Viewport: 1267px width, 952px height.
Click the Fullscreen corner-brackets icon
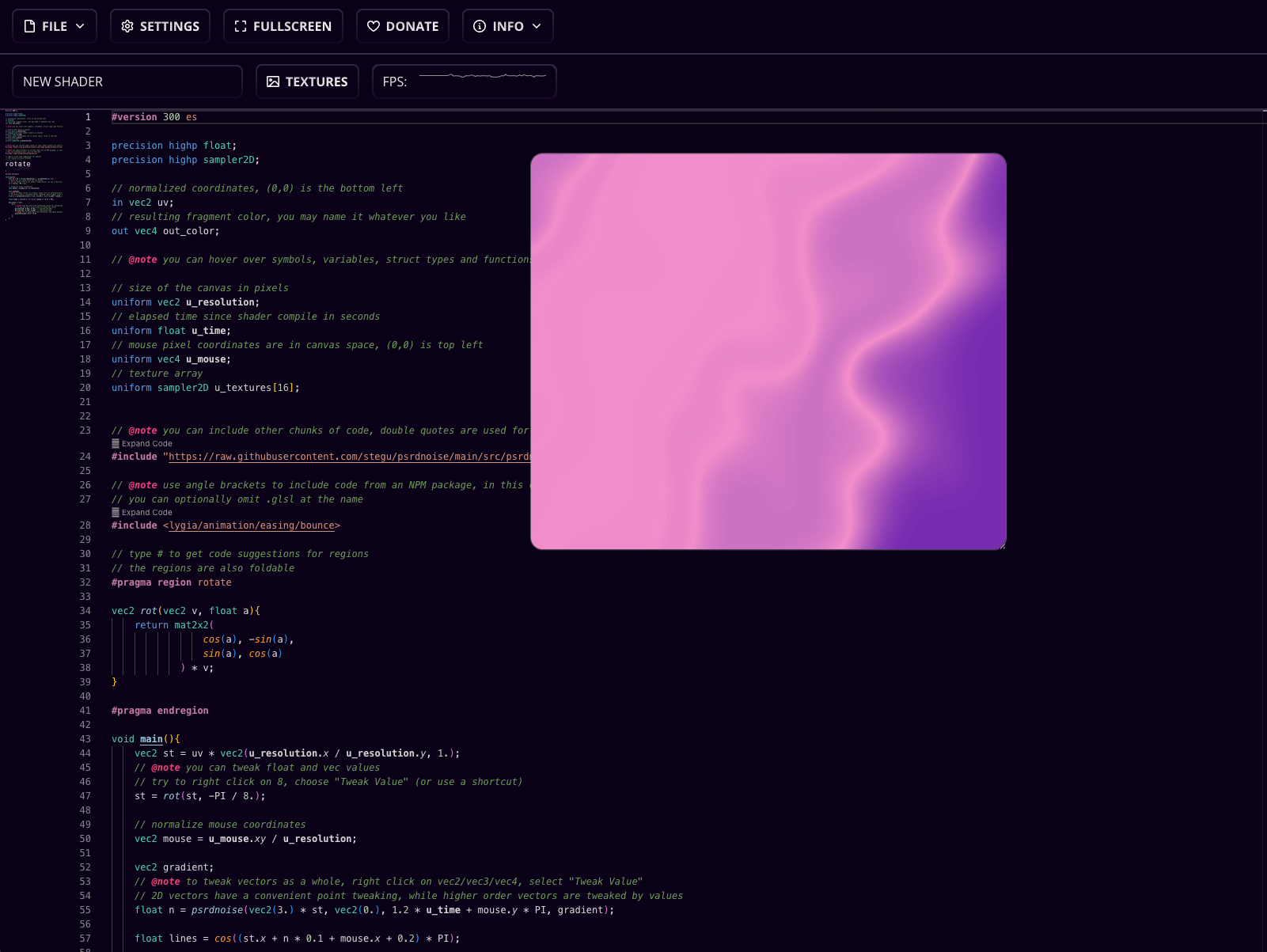pos(241,26)
